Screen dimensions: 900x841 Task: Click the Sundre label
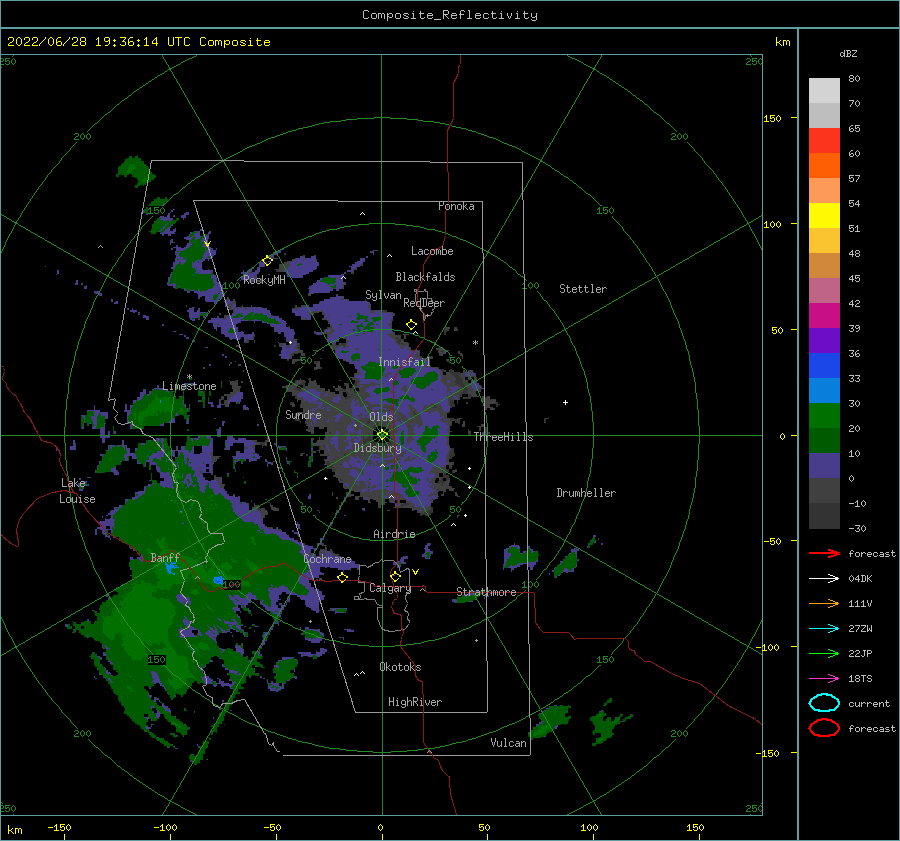(x=303, y=414)
